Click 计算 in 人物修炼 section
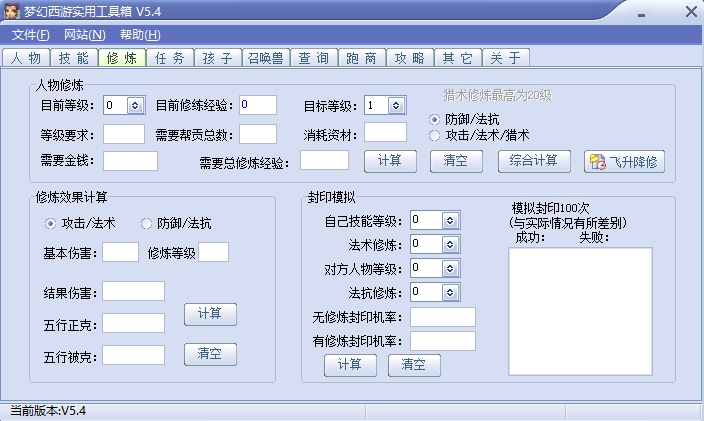This screenshot has width=704, height=421. pyautogui.click(x=390, y=162)
